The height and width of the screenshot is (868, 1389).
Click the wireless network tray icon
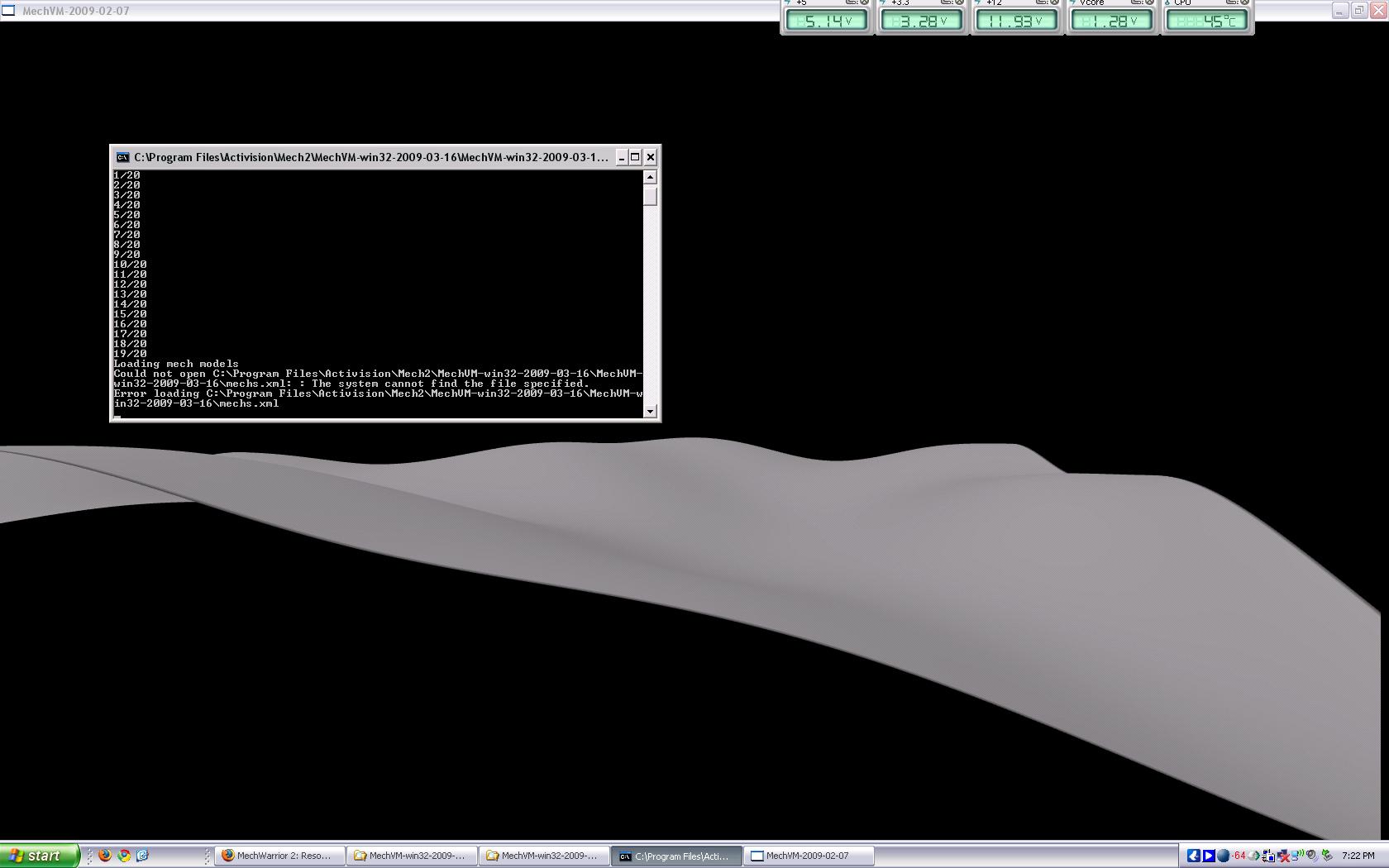click(x=1298, y=856)
